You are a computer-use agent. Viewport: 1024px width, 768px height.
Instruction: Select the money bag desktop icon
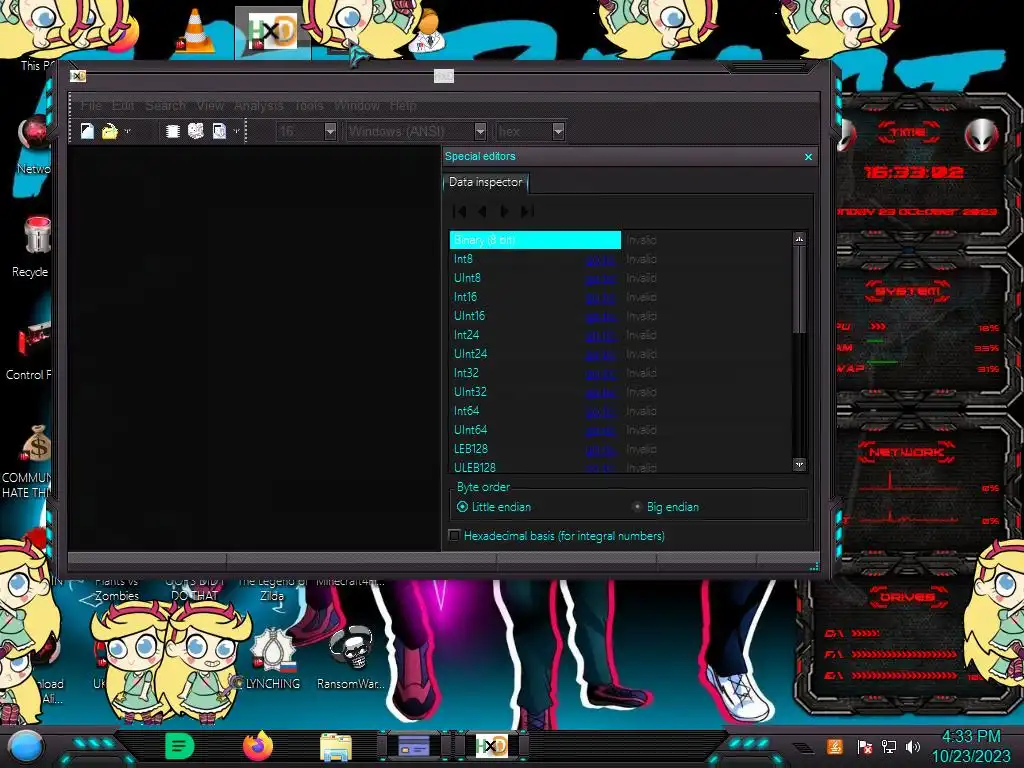click(34, 444)
